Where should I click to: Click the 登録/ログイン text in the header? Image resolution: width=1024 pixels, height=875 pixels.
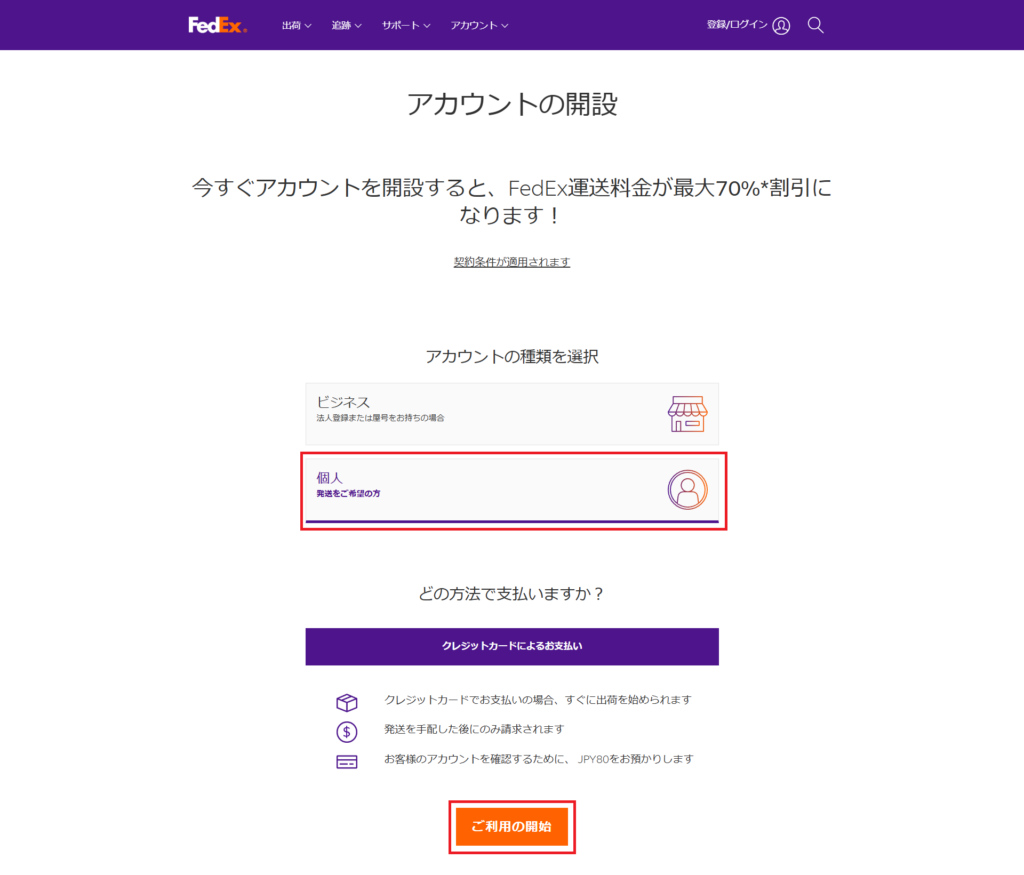pyautogui.click(x=737, y=25)
